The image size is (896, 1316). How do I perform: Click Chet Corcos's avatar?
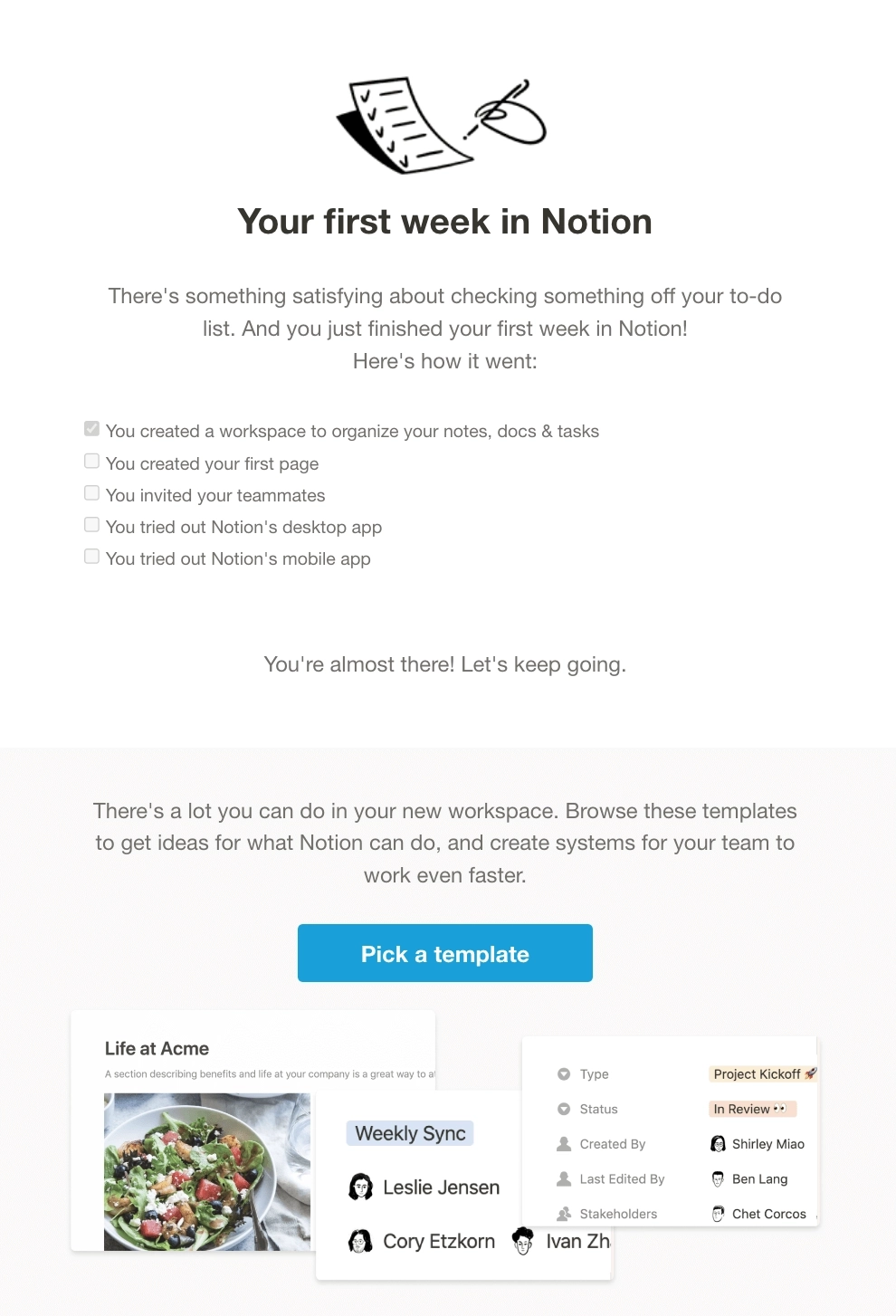coord(718,1214)
